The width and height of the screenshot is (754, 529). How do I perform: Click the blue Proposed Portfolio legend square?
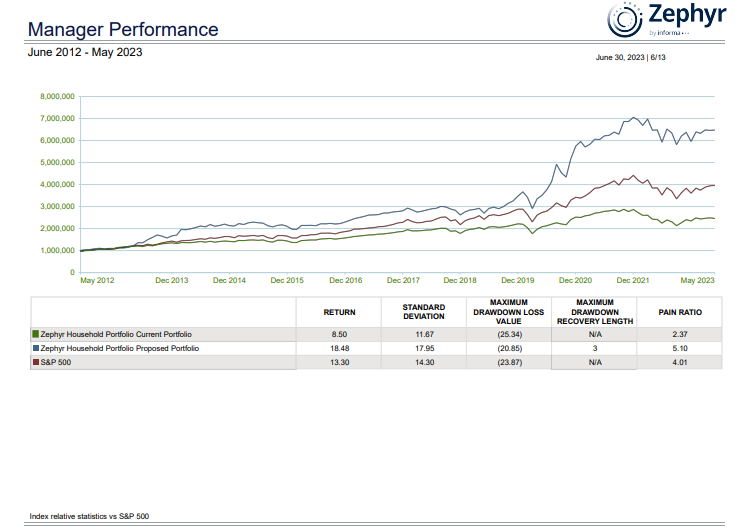click(35, 348)
